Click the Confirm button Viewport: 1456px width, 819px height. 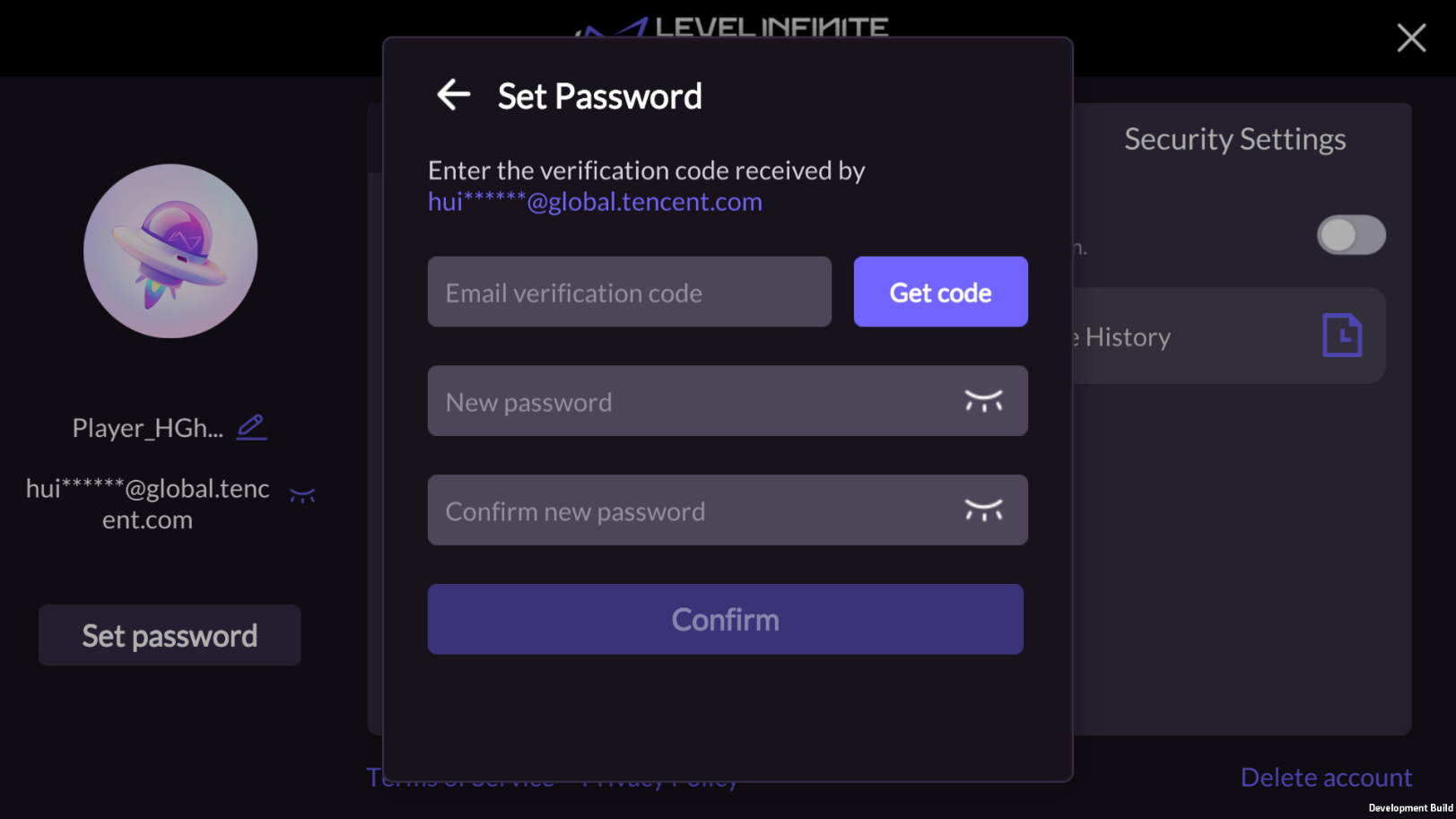pyautogui.click(x=725, y=619)
